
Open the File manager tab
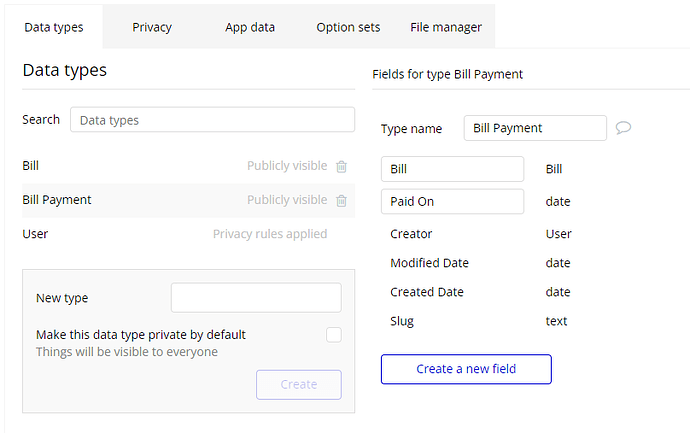[x=445, y=27]
